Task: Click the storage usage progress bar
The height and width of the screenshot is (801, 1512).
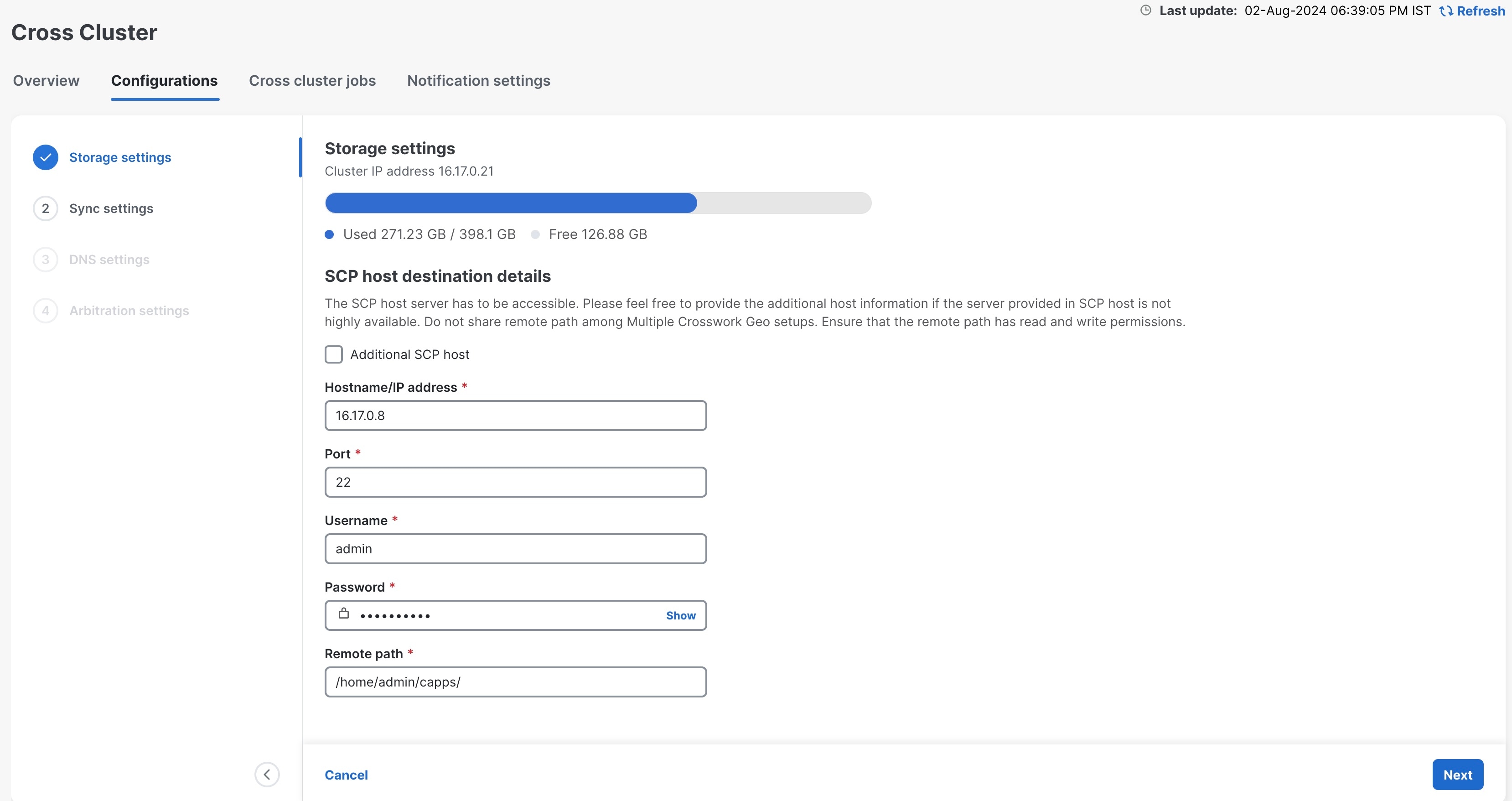Action: (597, 203)
